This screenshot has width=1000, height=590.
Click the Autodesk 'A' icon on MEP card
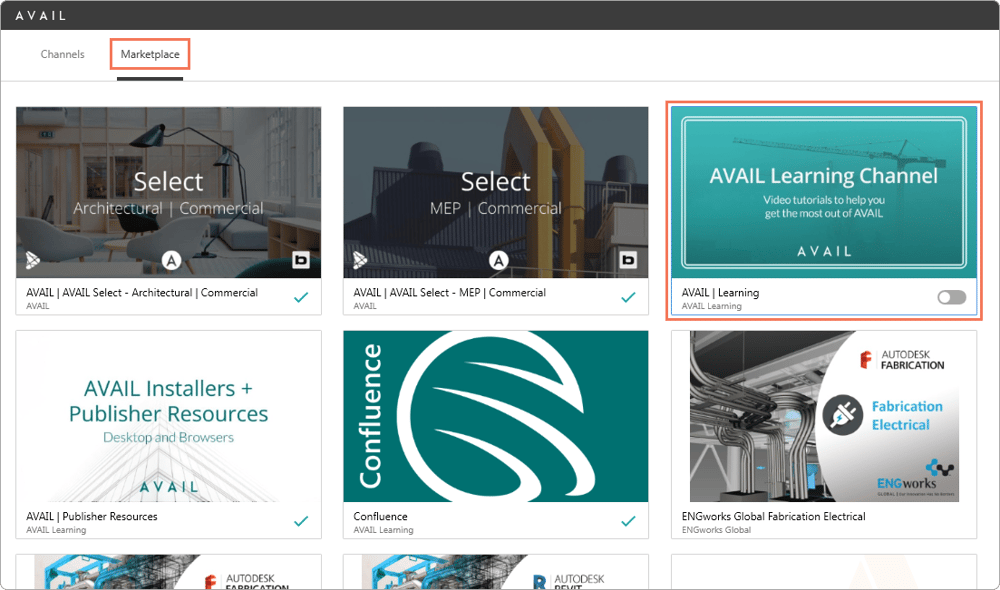pyautogui.click(x=498, y=261)
